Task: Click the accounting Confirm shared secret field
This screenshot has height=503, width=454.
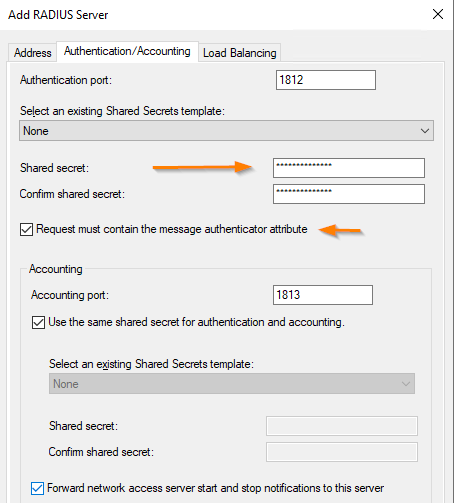Action: click(x=342, y=452)
